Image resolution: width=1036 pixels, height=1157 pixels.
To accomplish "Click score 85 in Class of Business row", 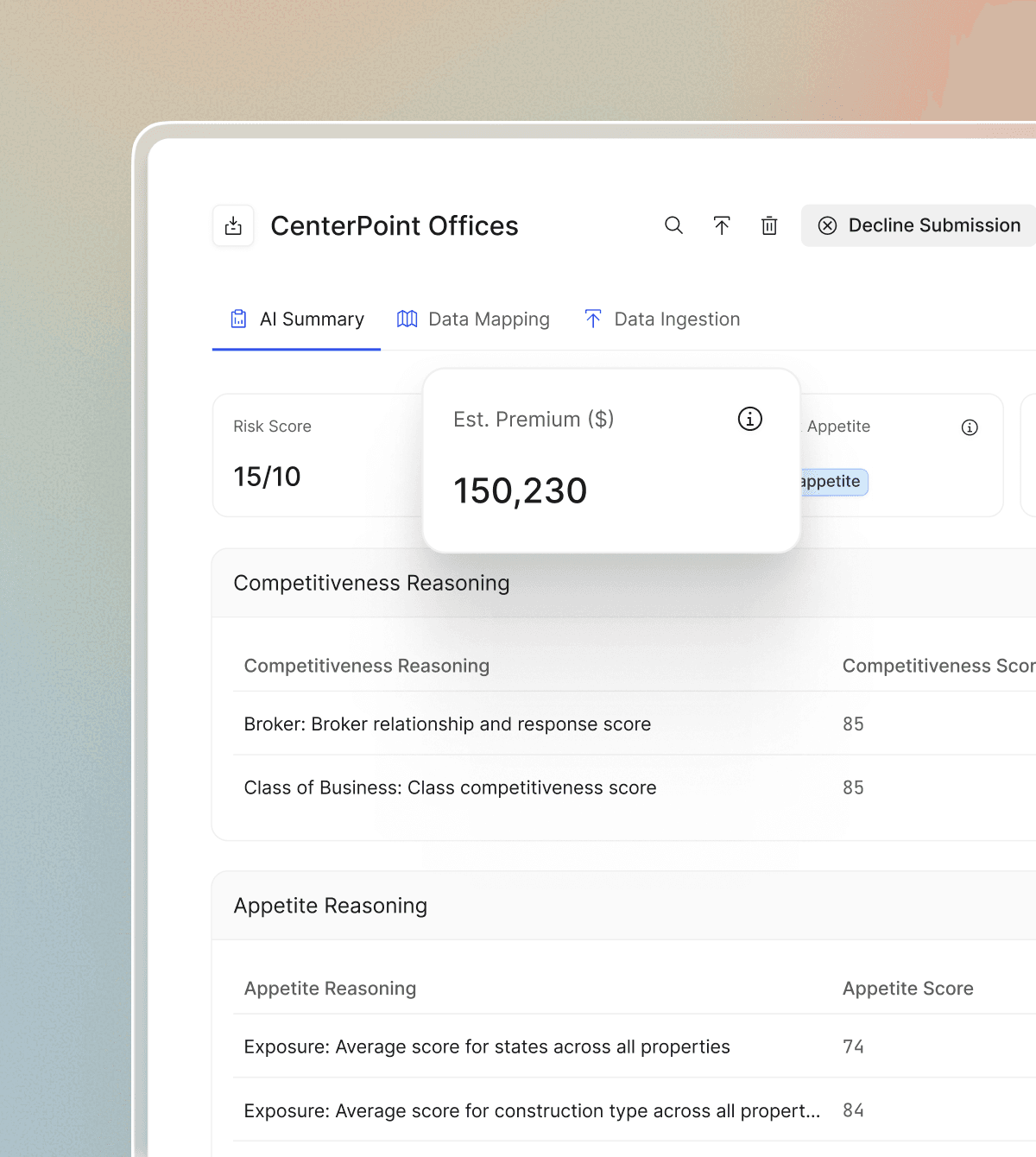I will (853, 787).
